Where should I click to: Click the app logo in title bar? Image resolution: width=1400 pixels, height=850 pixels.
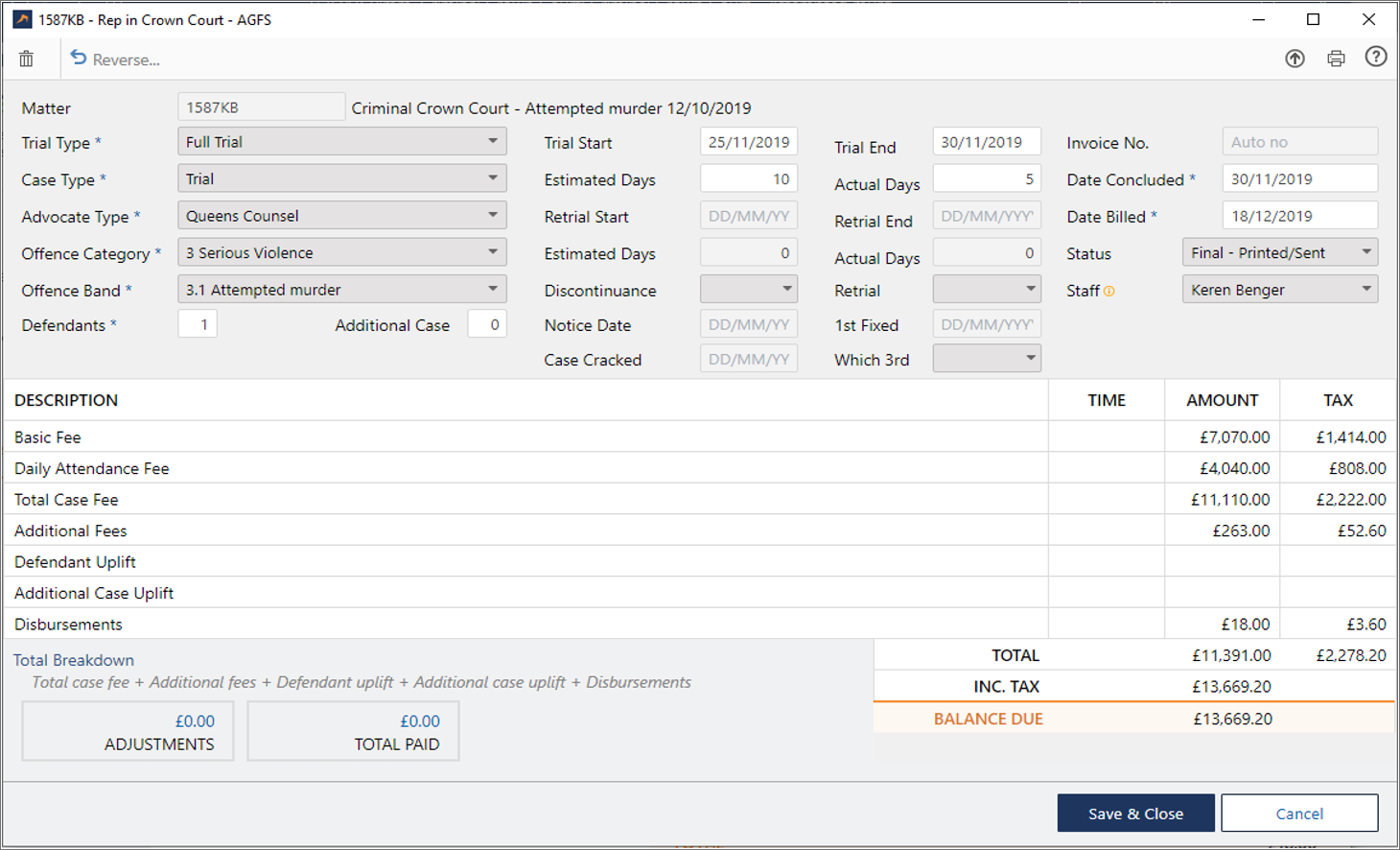coord(22,19)
